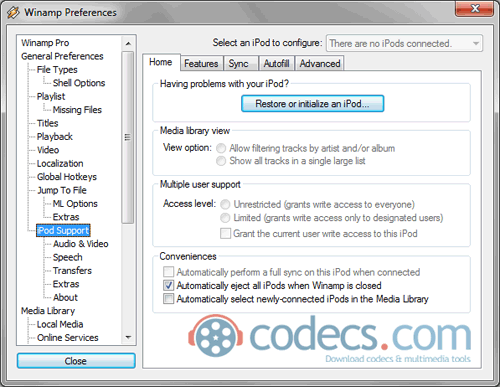This screenshot has width=500, height=387.
Task: Choose Limited access level radio button
Action: 225,218
